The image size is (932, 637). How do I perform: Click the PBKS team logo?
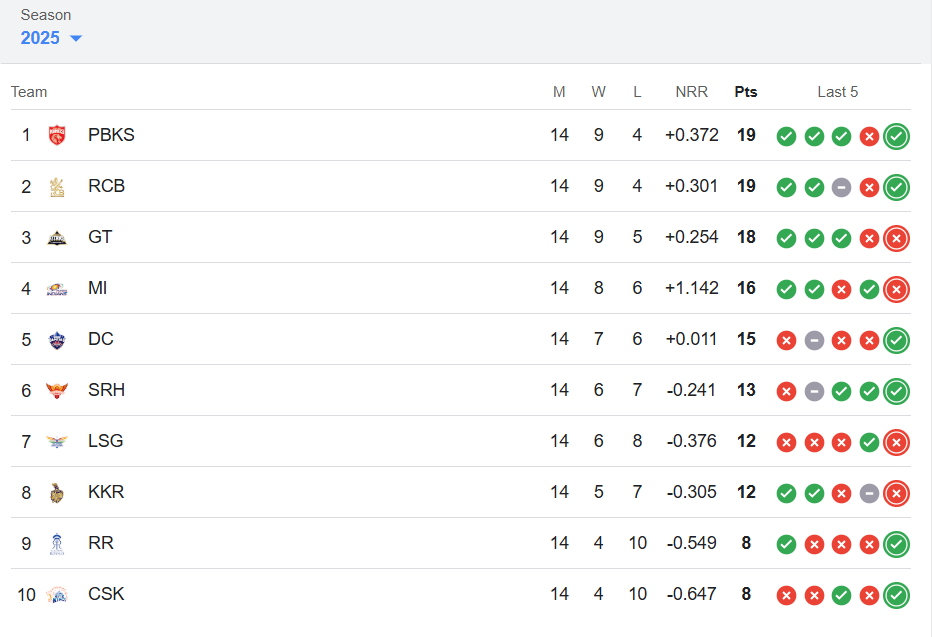click(57, 135)
